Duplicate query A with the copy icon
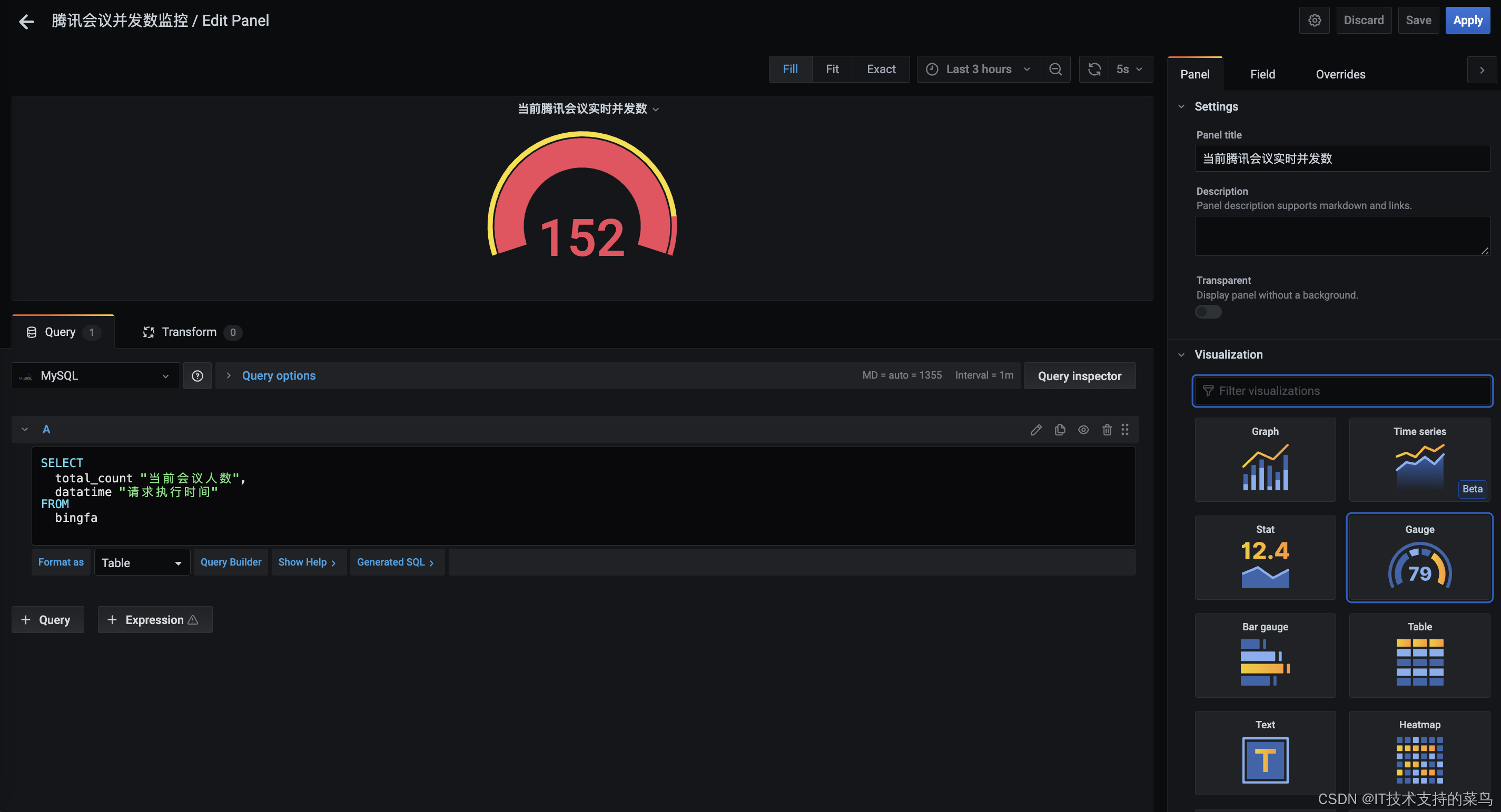 1060,430
